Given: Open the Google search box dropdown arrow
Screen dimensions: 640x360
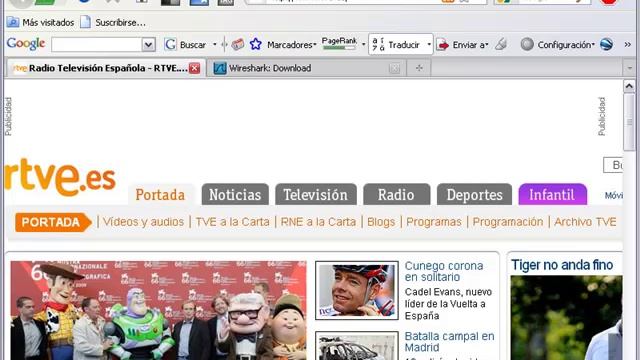Looking at the screenshot, I should [149, 44].
